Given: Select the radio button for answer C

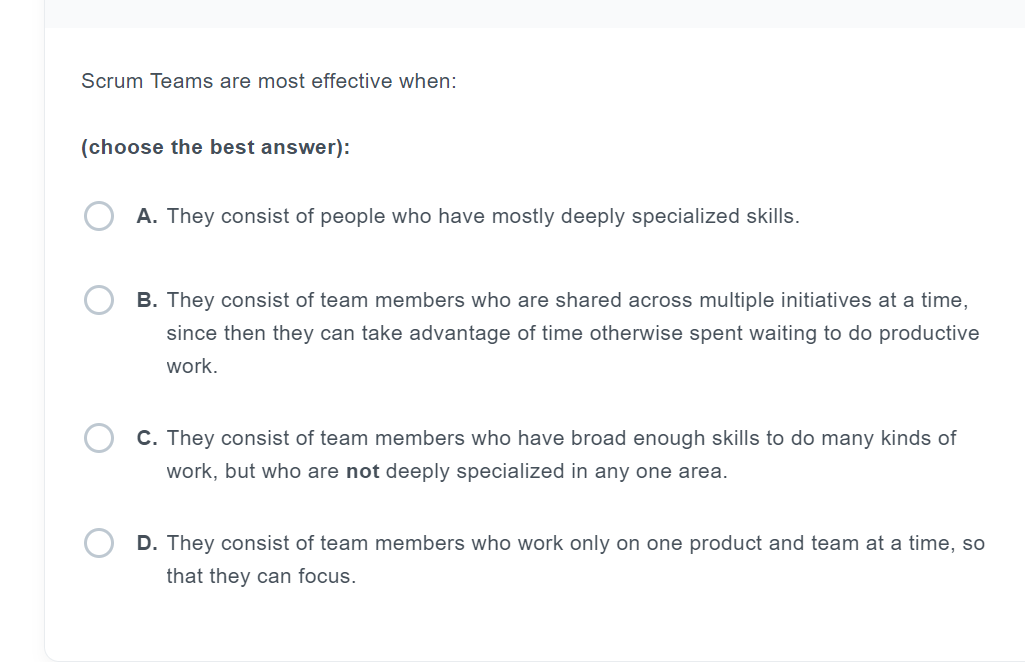Looking at the screenshot, I should 98,437.
